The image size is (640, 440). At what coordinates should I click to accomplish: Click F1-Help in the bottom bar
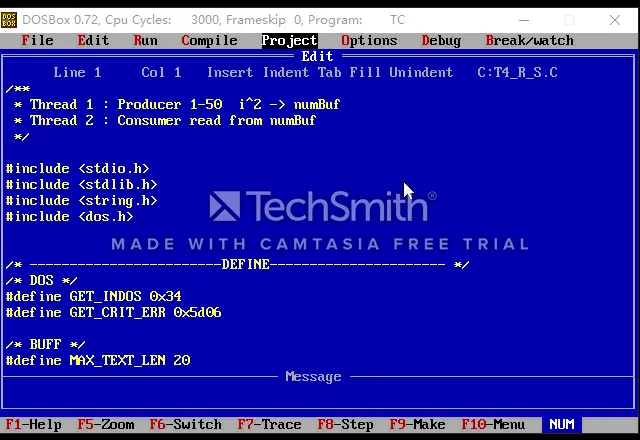click(x=33, y=424)
